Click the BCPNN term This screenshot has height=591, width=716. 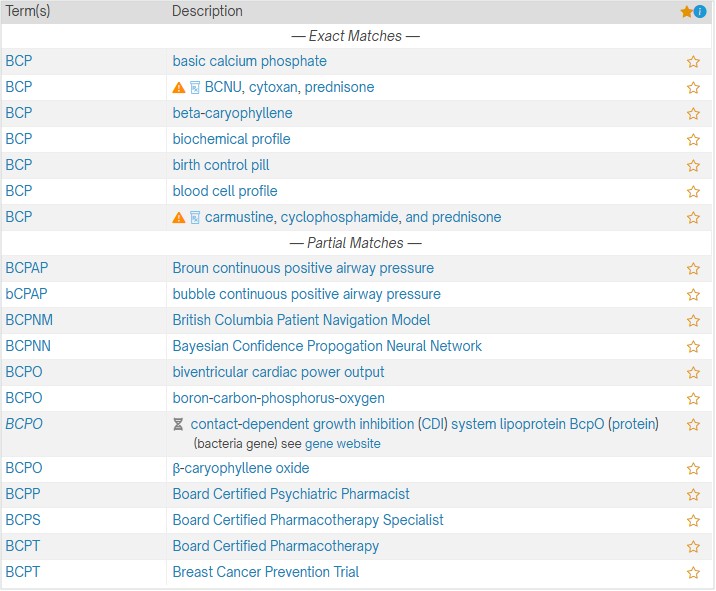pos(28,346)
